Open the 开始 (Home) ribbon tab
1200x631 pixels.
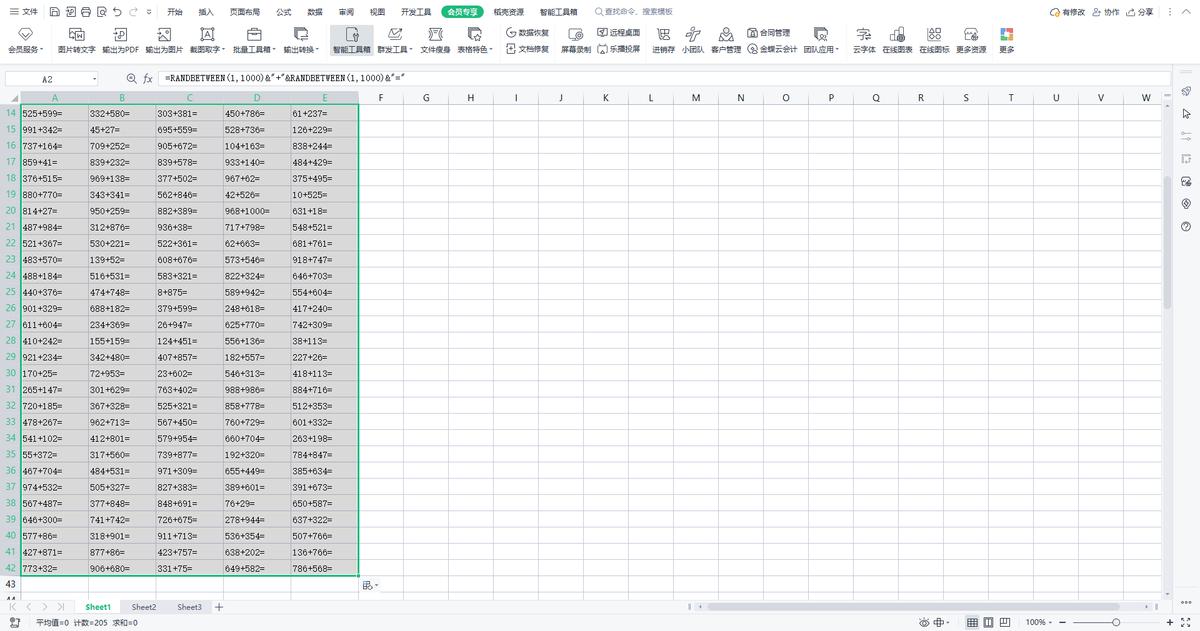click(175, 12)
